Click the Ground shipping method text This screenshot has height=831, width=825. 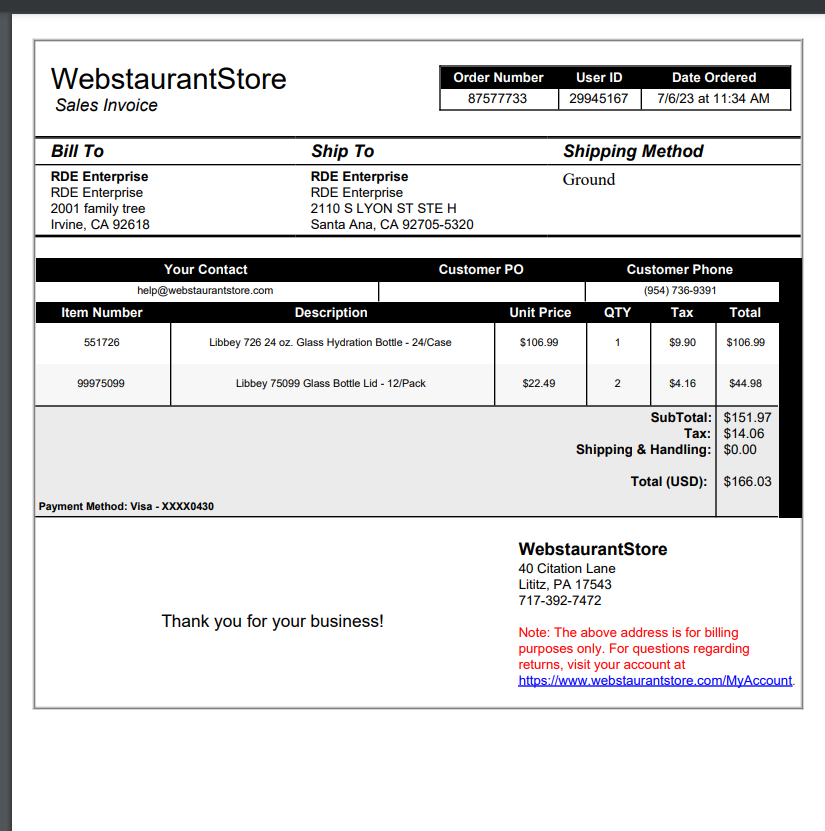[589, 179]
